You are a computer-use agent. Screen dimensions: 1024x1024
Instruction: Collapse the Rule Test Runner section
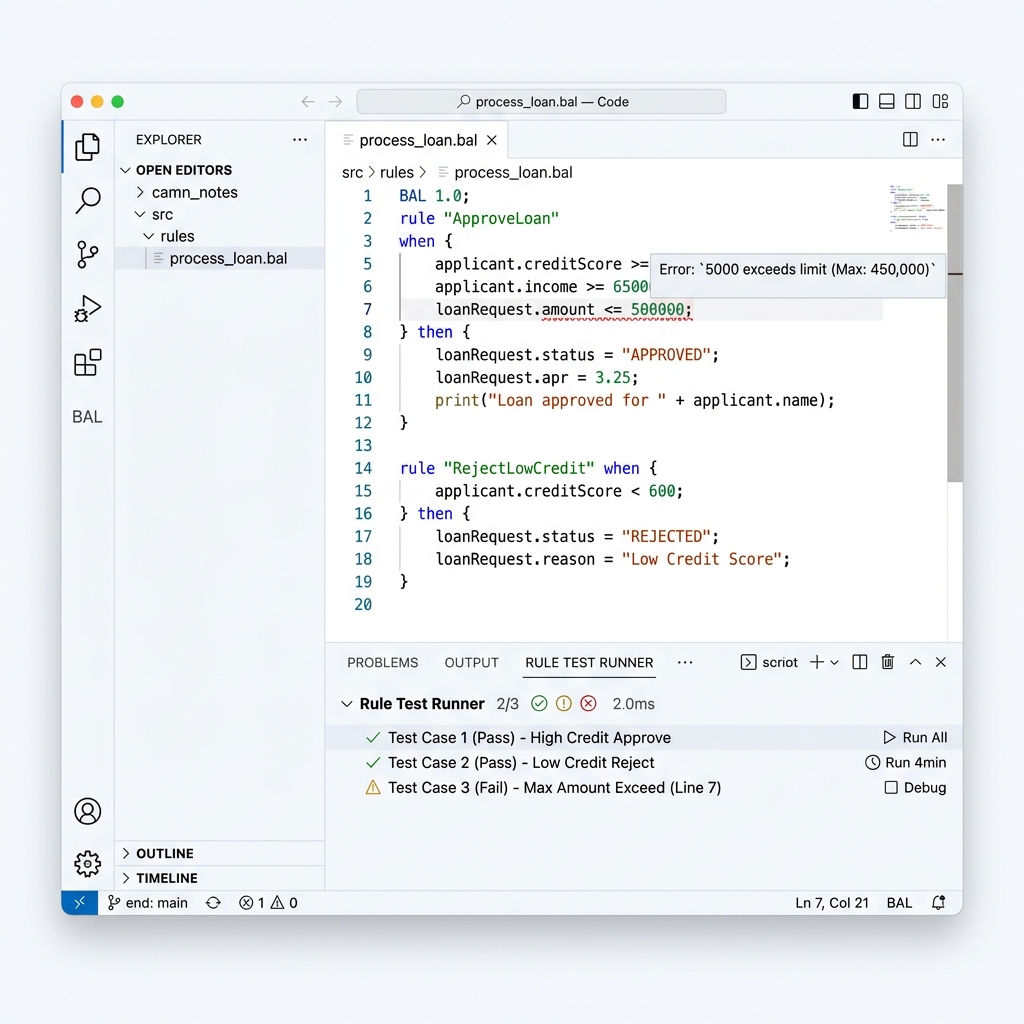[347, 703]
